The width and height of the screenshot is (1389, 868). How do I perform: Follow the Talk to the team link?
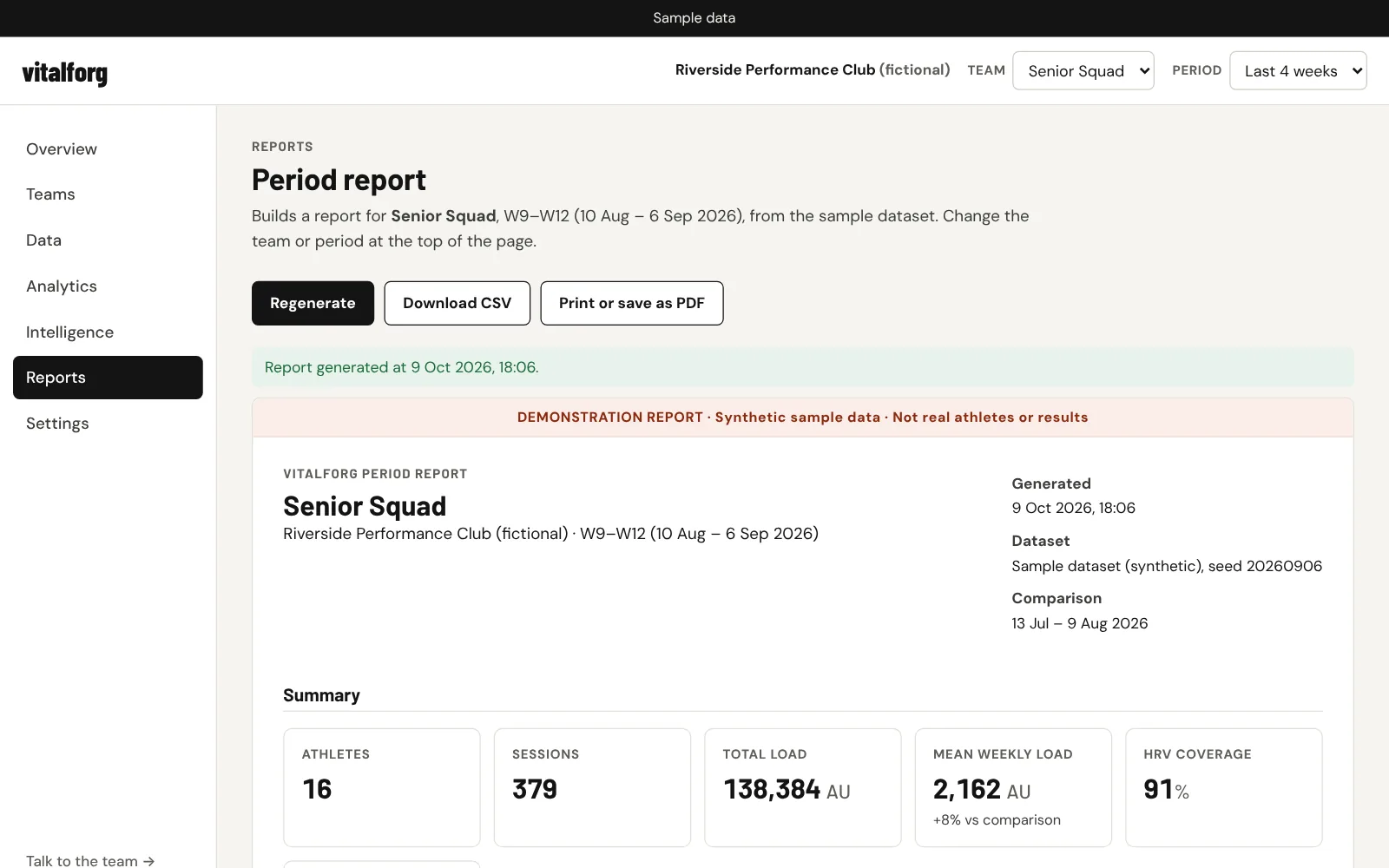90,860
